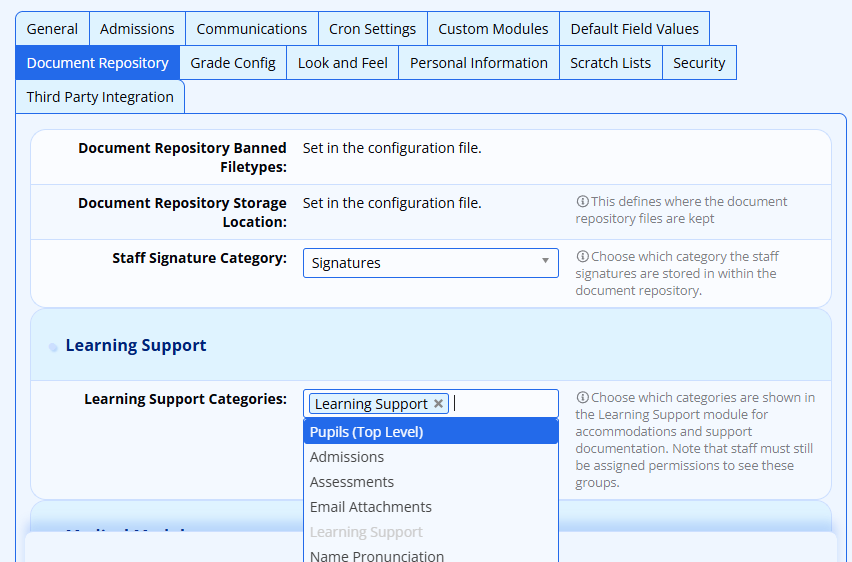The height and width of the screenshot is (562, 852).
Task: Switch to the General tab
Action: 52,29
